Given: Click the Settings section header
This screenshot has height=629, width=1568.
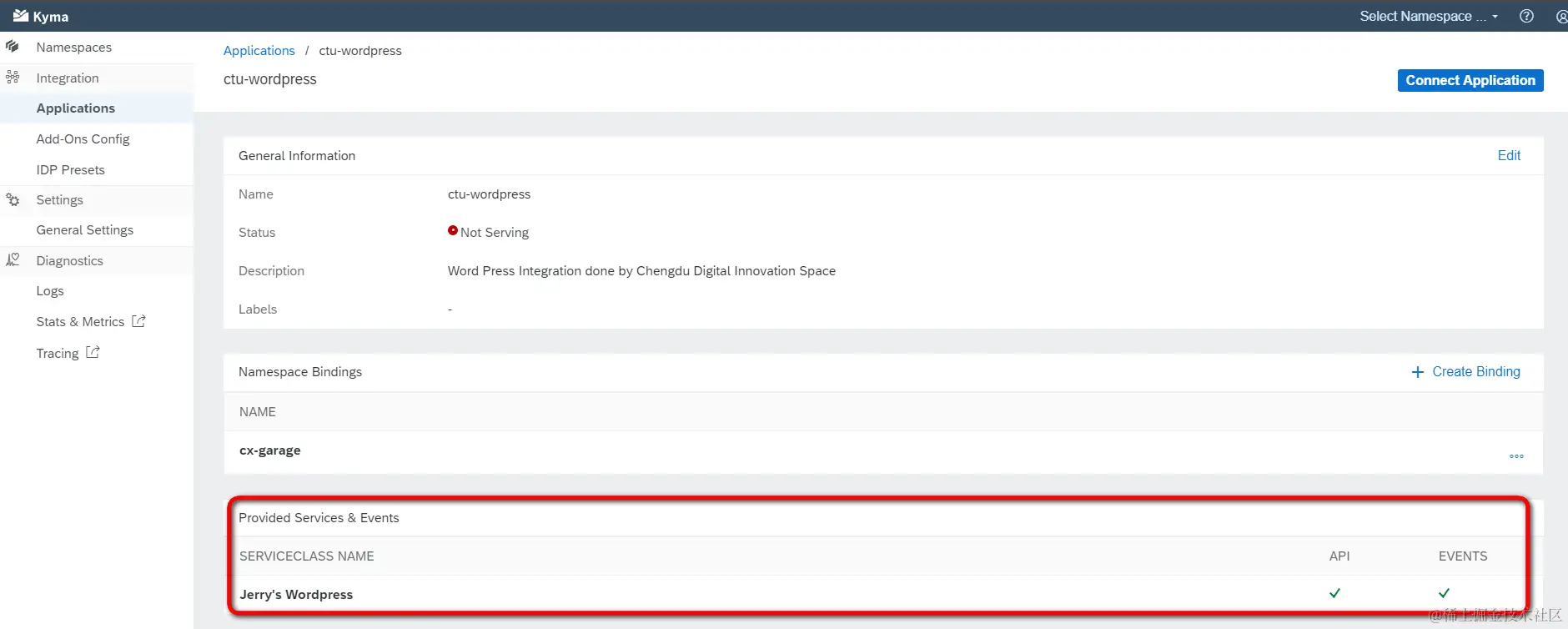Looking at the screenshot, I should [x=60, y=200].
